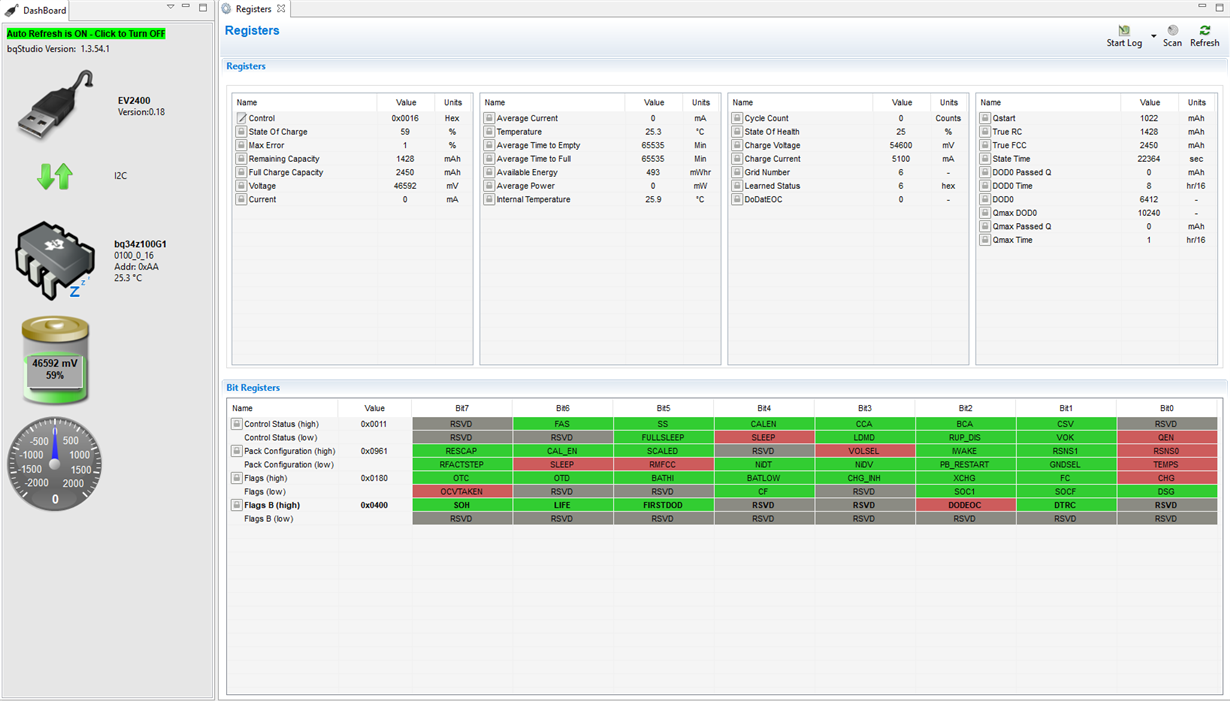
Task: Click the green RESCAP bit cell
Action: click(461, 451)
